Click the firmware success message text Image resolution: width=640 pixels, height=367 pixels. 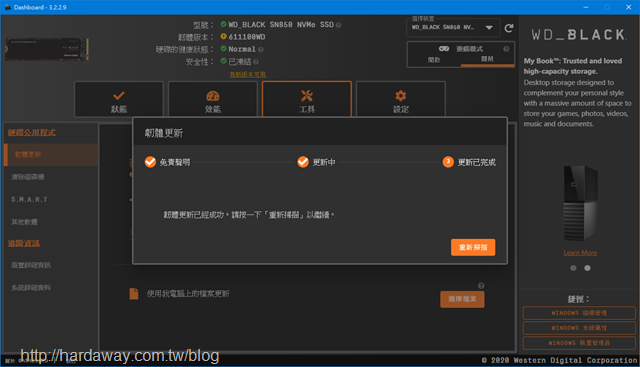click(249, 215)
